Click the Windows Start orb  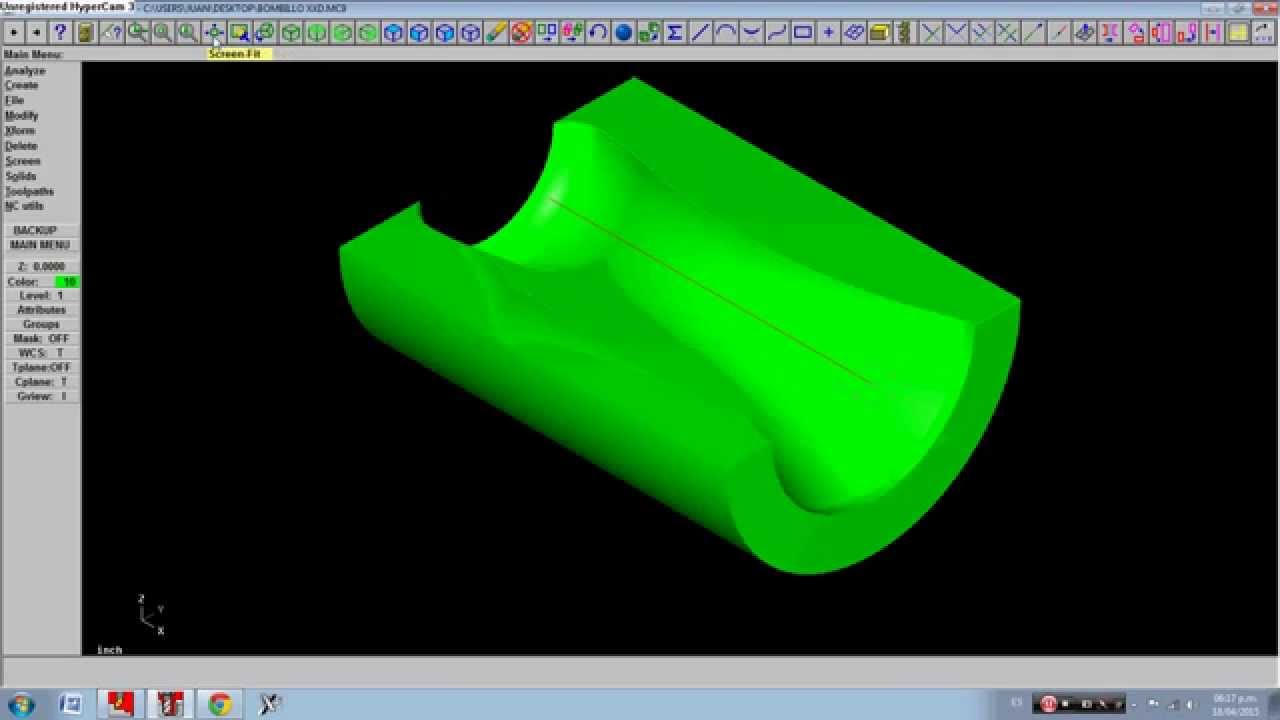(22, 704)
